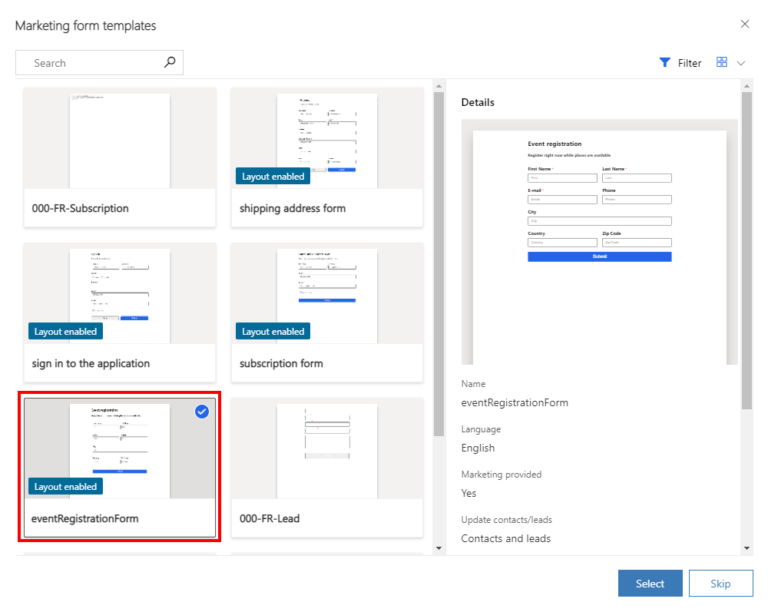
Task: Click the Submit button in form preview
Action: (x=600, y=257)
